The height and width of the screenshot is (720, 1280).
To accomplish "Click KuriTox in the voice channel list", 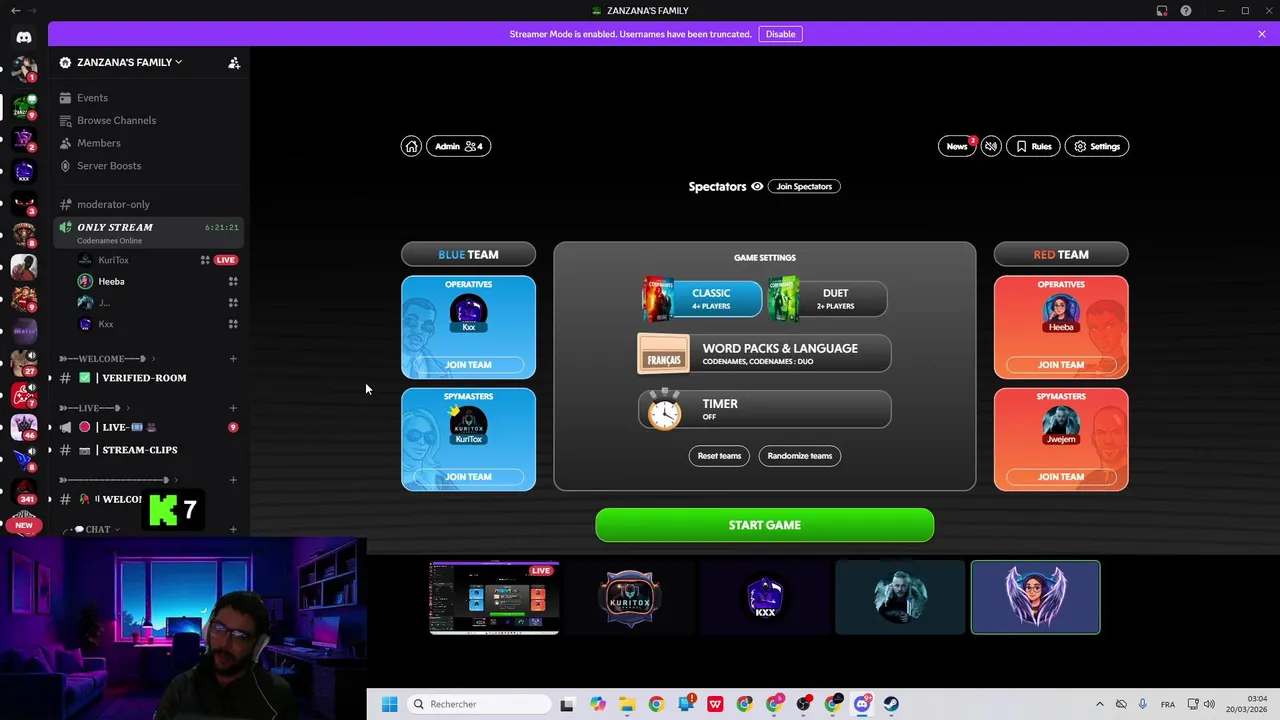I will pos(113,260).
